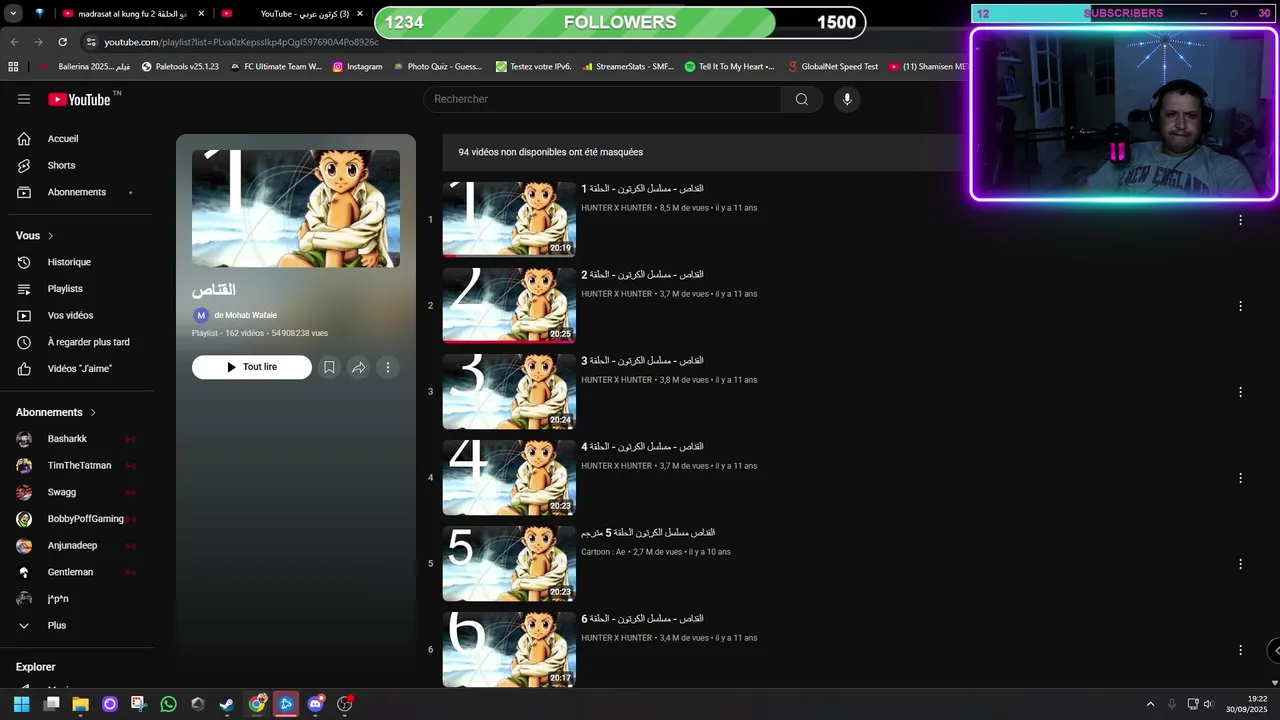This screenshot has width=1280, height=720.
Task: Open the YouTube hamburger guide menu
Action: (x=24, y=99)
